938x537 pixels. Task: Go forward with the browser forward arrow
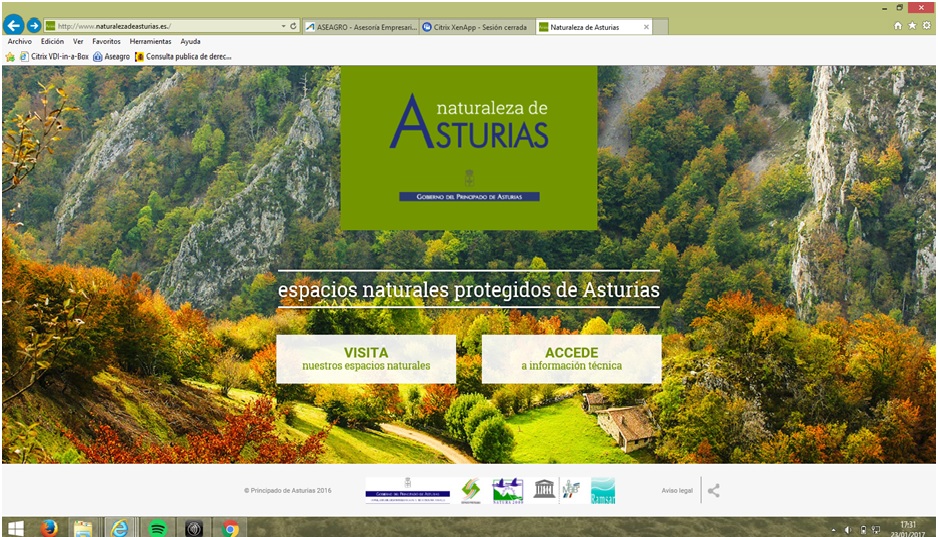point(34,26)
